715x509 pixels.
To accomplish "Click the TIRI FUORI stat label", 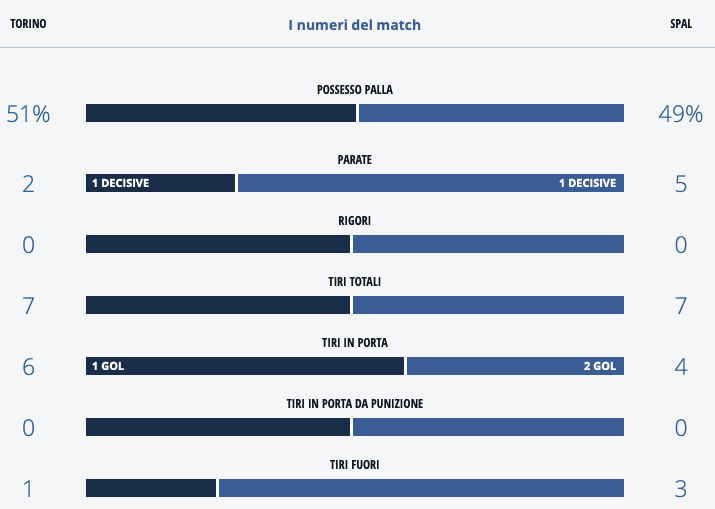I will point(354,465).
